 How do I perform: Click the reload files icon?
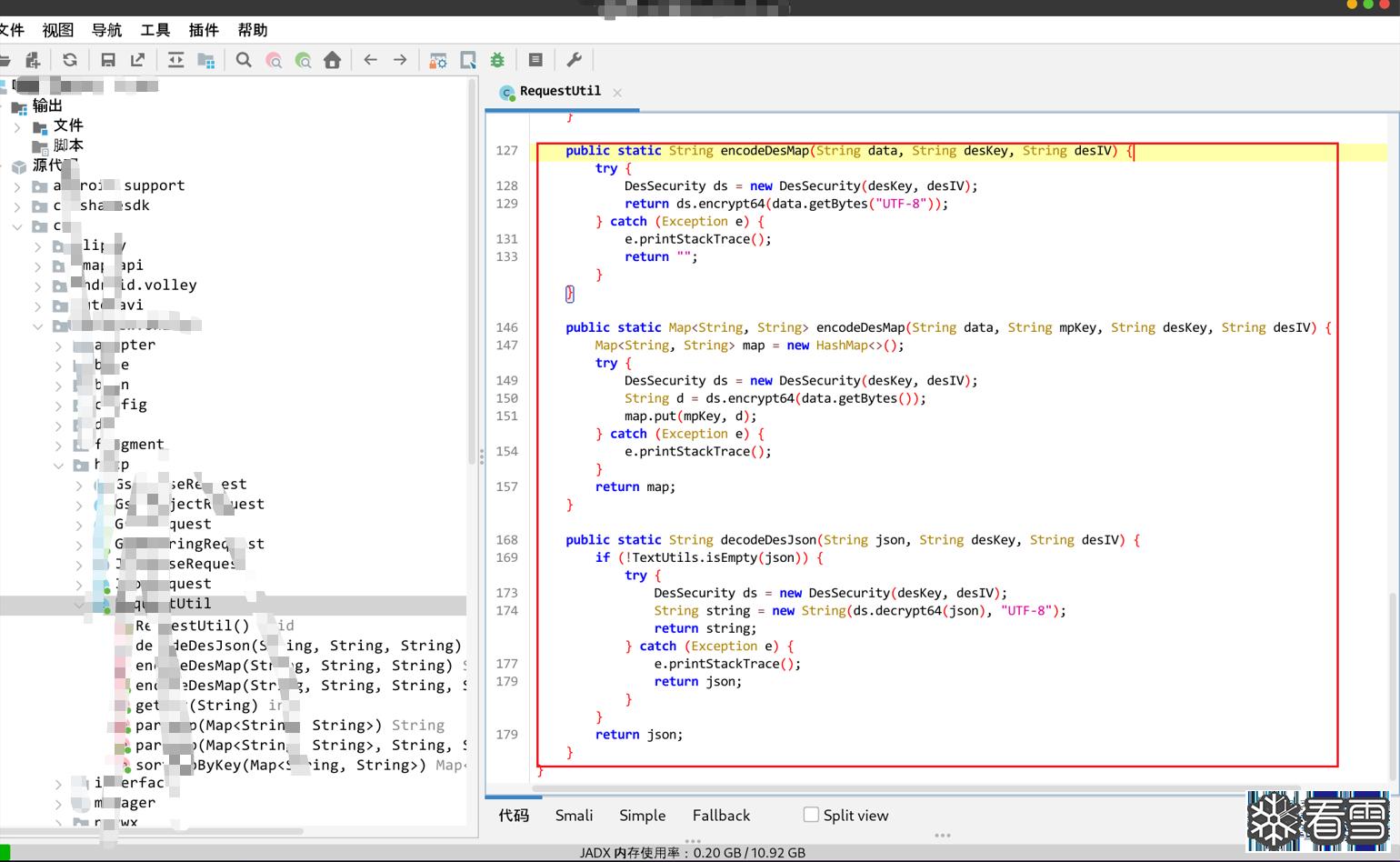(x=70, y=60)
